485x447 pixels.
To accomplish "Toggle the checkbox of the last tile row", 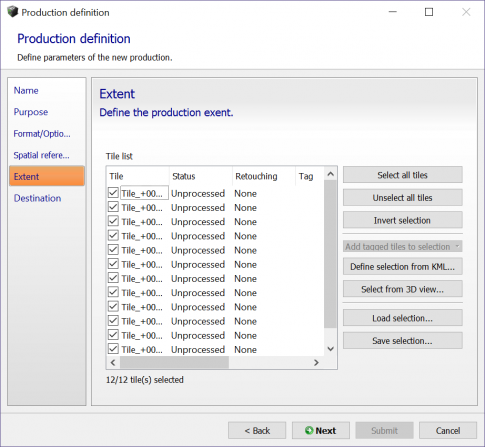I will (x=113, y=349).
